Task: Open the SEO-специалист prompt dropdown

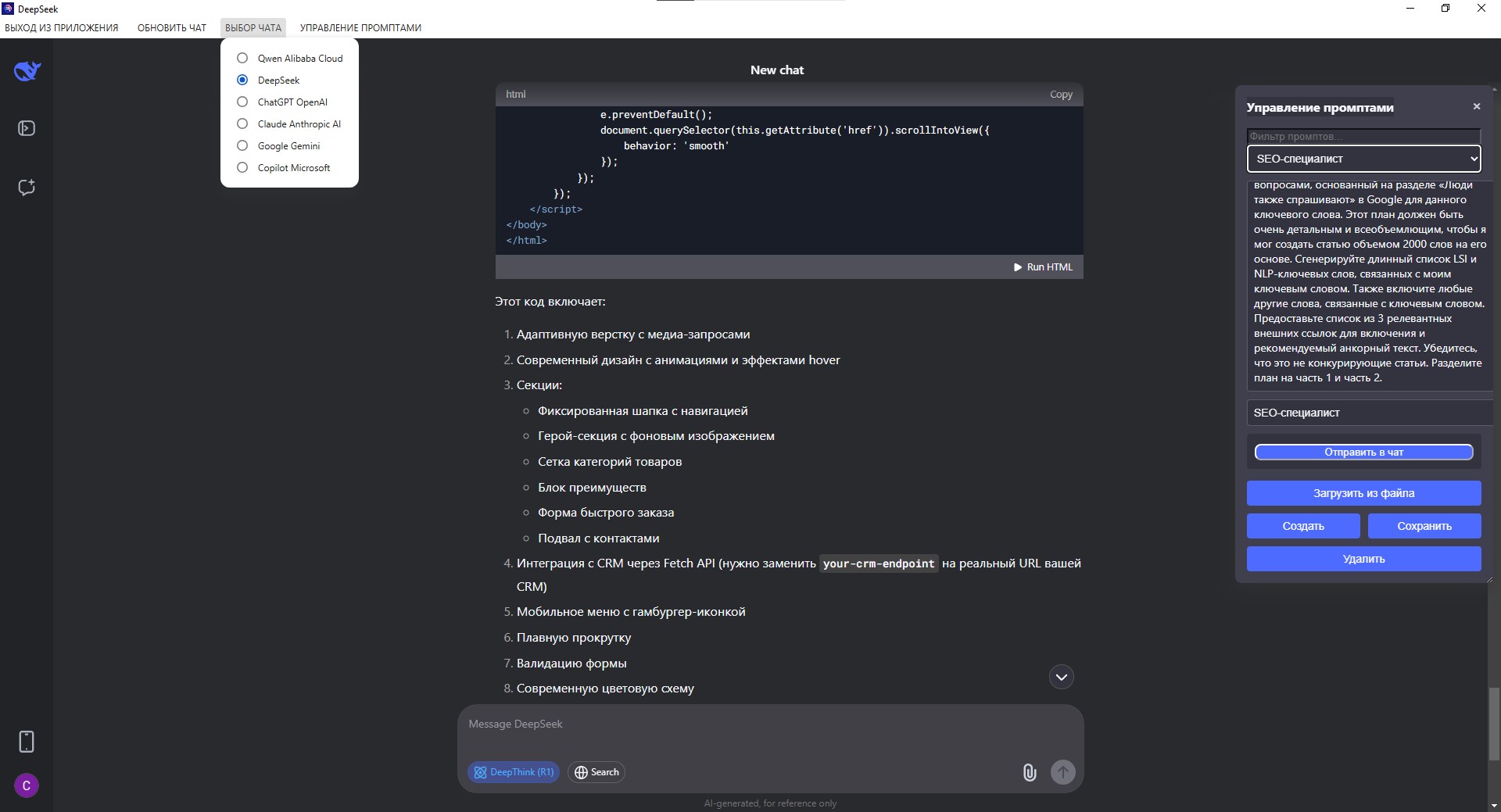Action: (x=1363, y=159)
